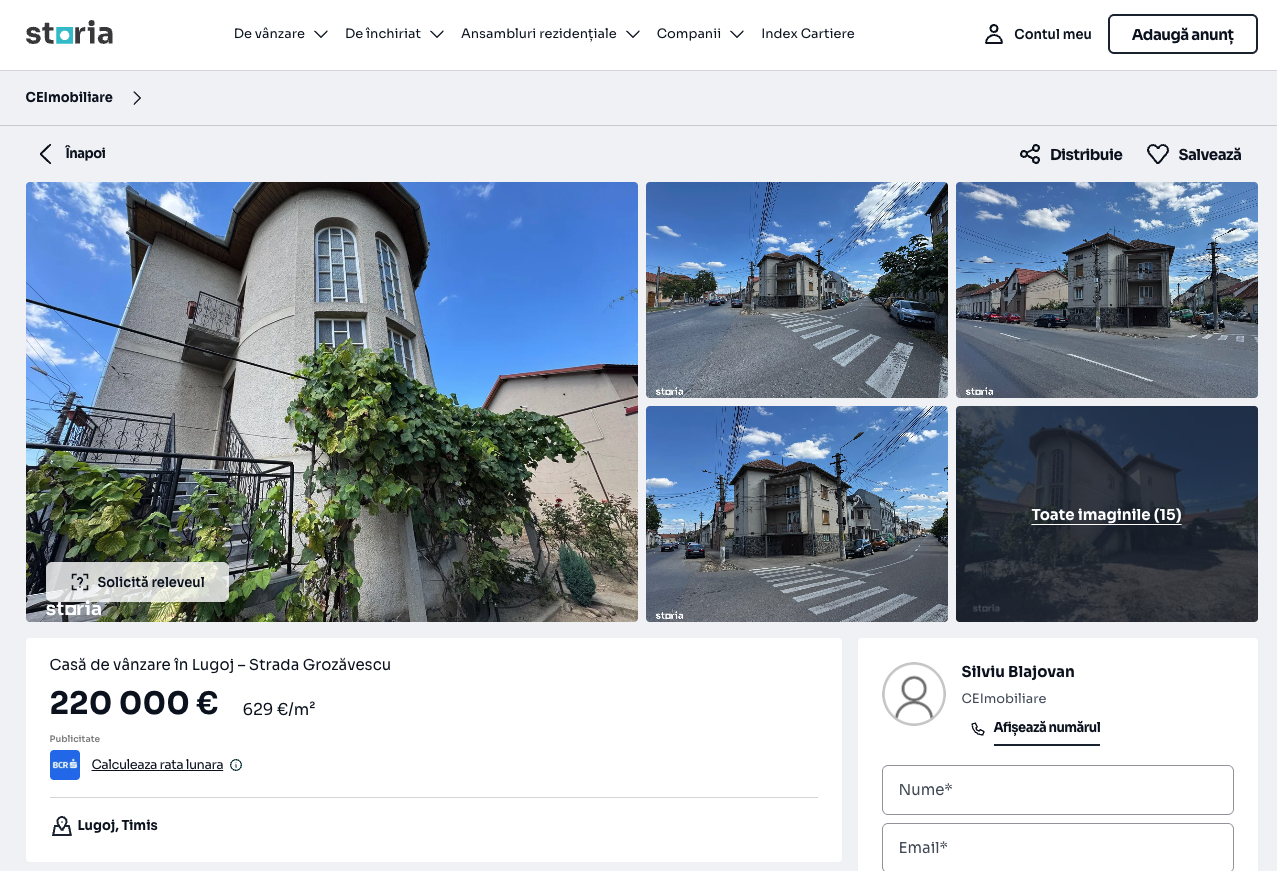Click the Storia logo
Viewport: 1277px width, 871px height.
(69, 34)
